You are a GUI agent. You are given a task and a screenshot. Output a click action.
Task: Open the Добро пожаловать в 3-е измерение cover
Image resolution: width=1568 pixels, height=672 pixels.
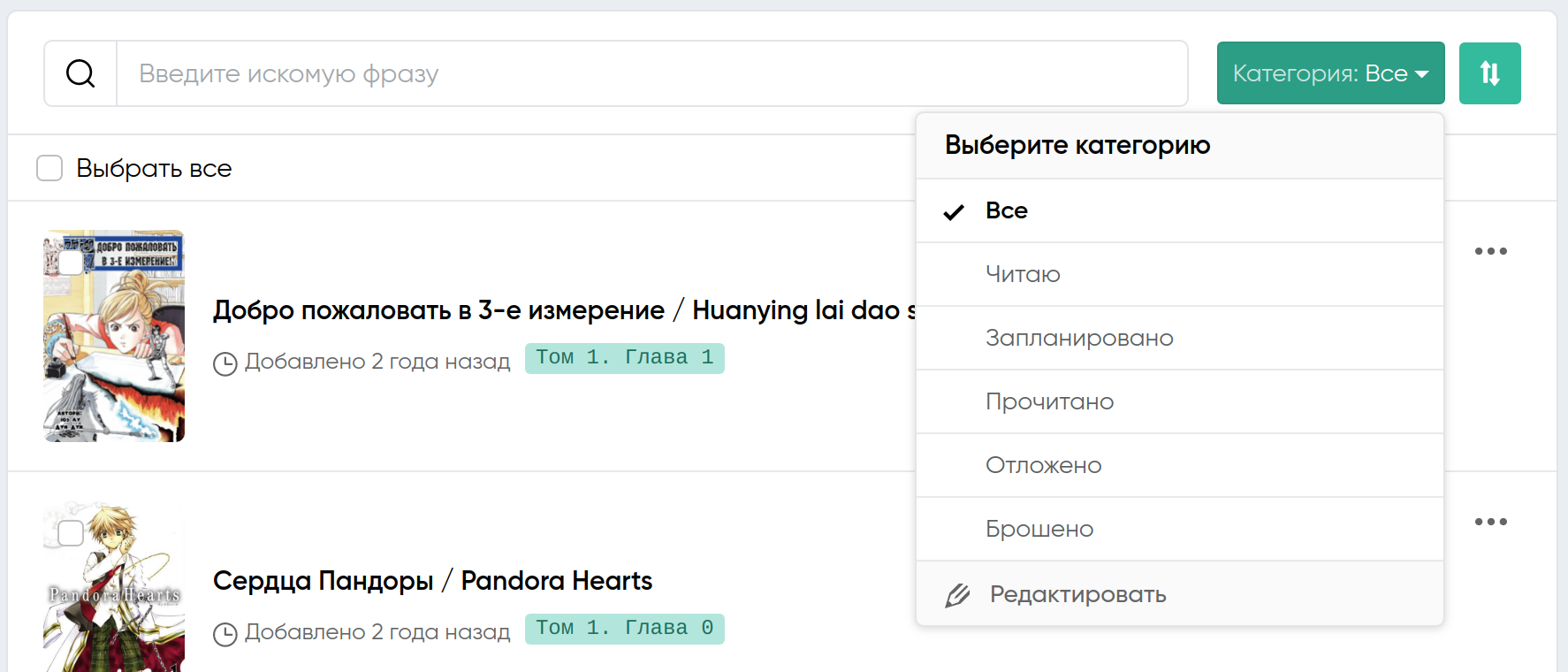point(114,336)
